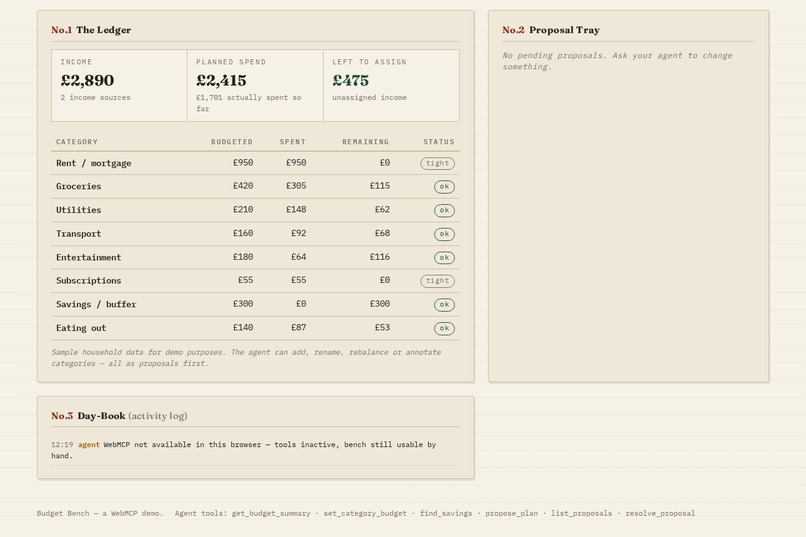Click the Entertainment category name
This screenshot has height=537, width=806.
pyautogui.click(x=88, y=257)
